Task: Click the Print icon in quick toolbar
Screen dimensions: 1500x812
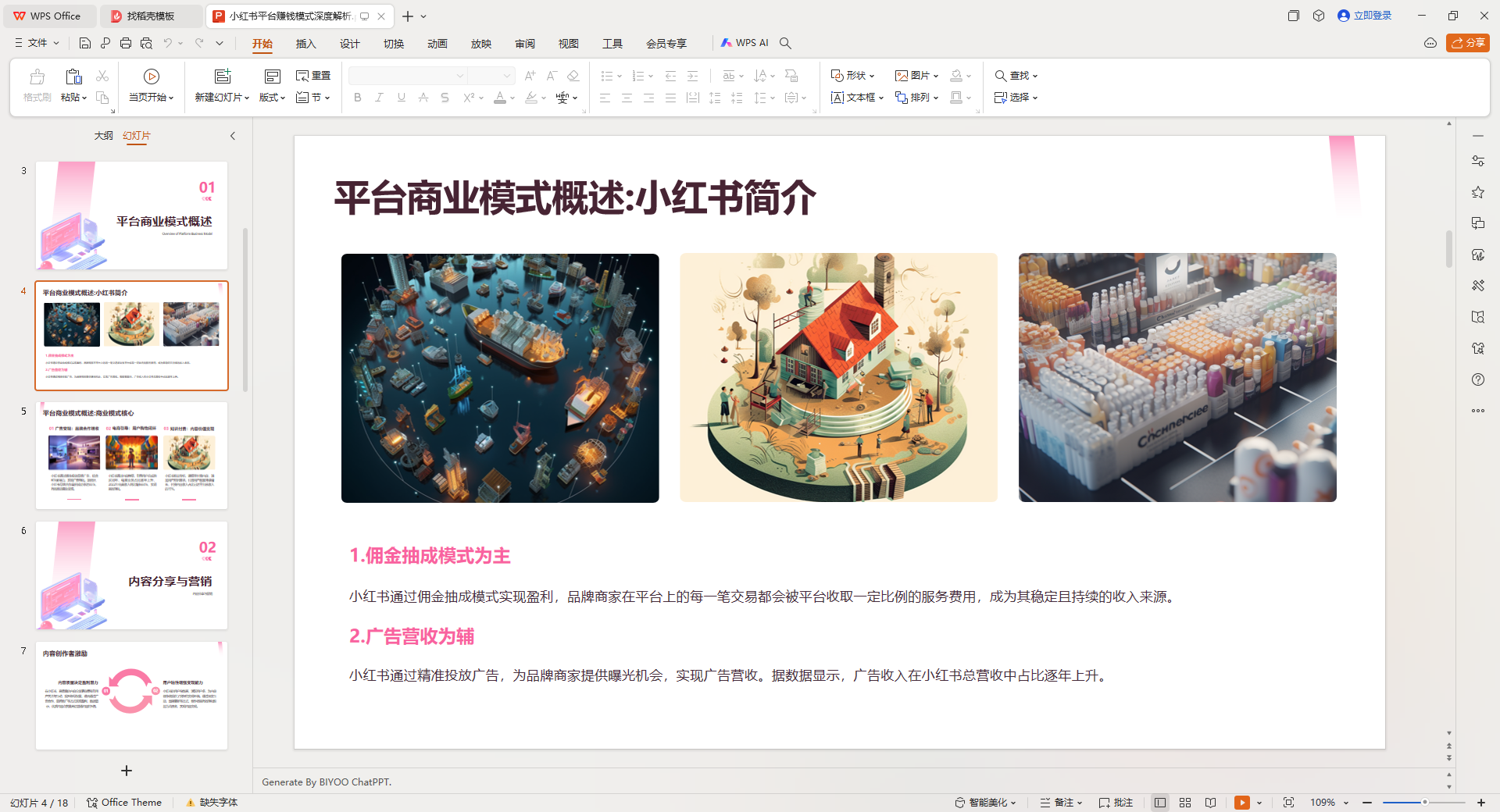Action: pyautogui.click(x=126, y=43)
